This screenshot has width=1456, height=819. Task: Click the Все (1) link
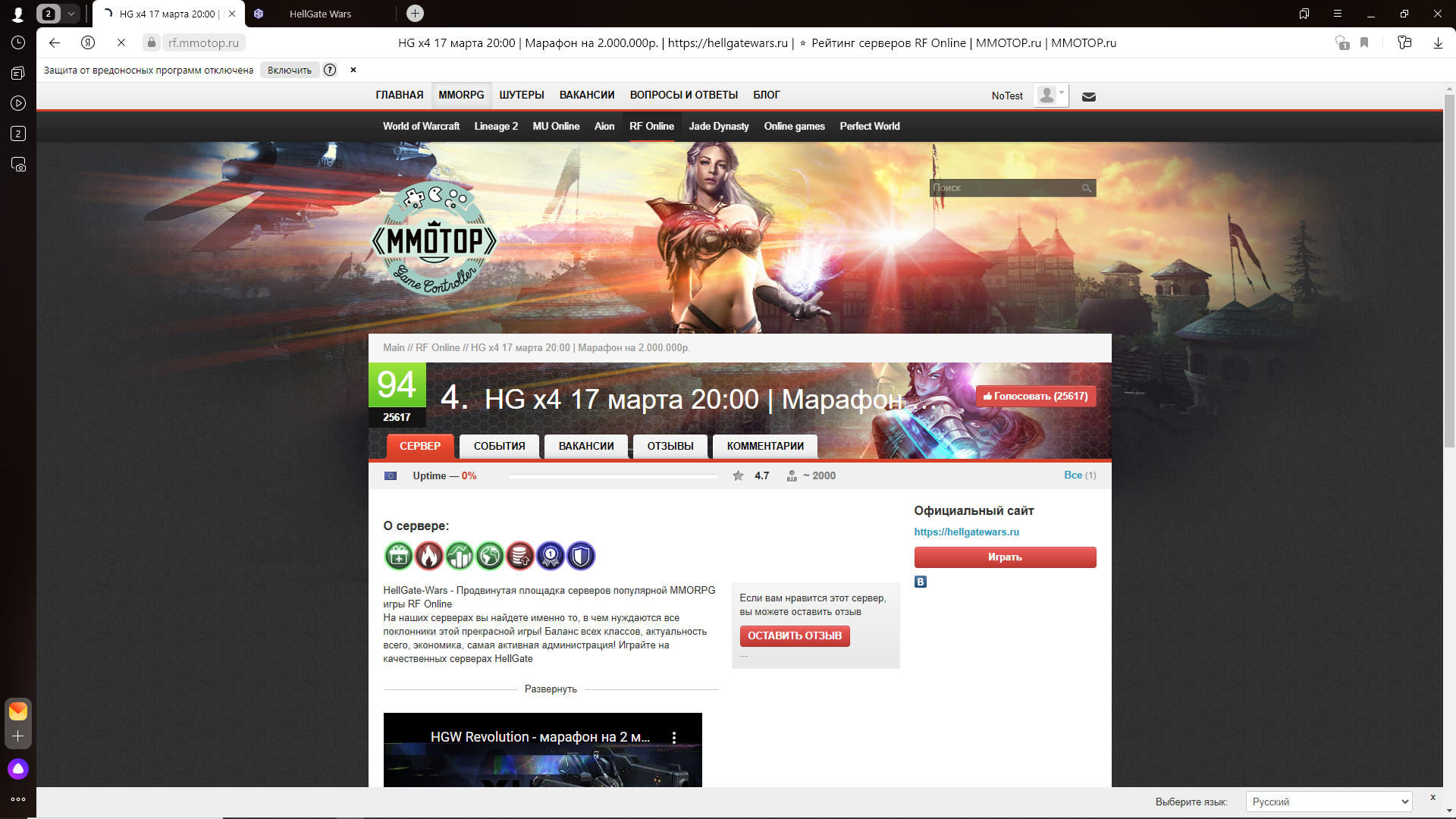click(x=1080, y=475)
